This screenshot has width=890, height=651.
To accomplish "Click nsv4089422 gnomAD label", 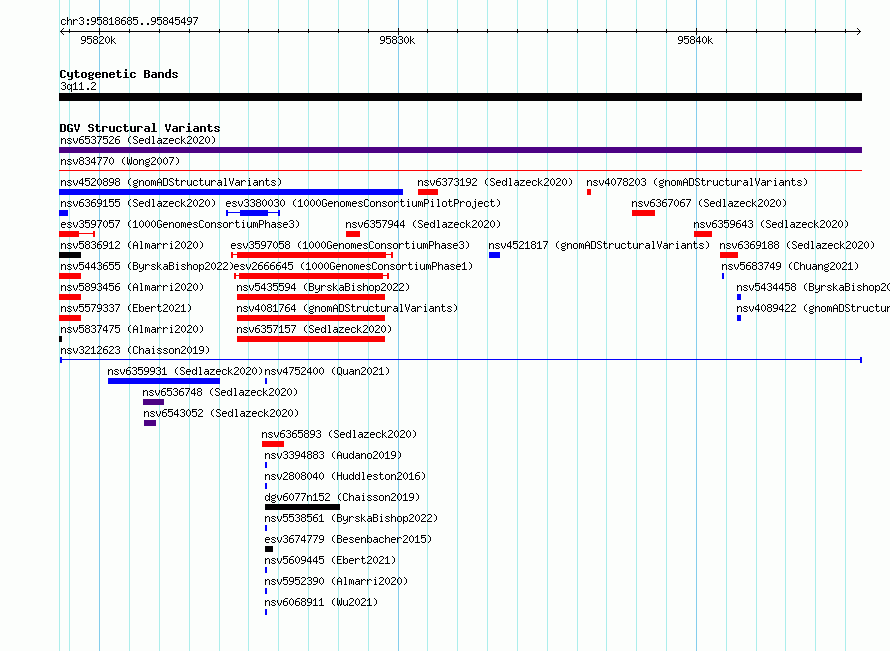I will tap(813, 308).
